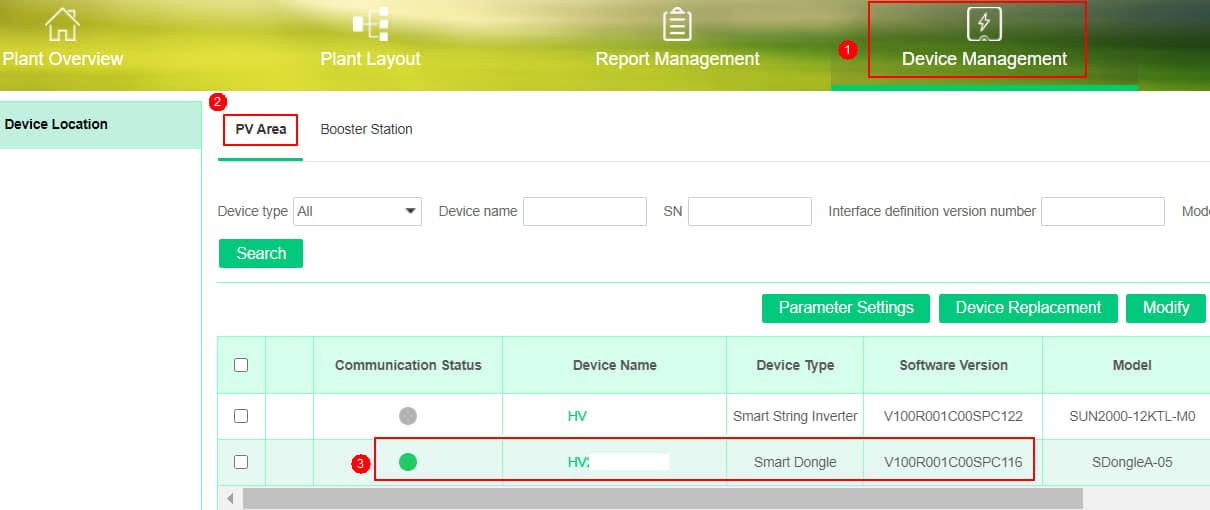Open Parameter Settings
The height and width of the screenshot is (510, 1210).
846,308
